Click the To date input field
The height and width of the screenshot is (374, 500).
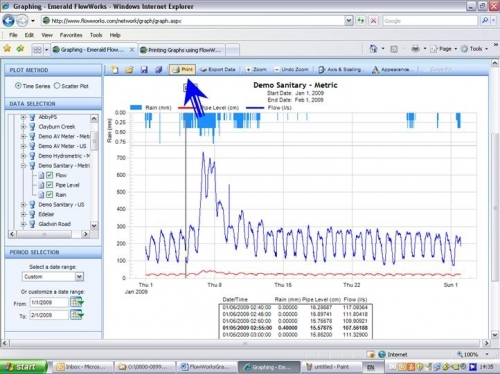pos(49,315)
